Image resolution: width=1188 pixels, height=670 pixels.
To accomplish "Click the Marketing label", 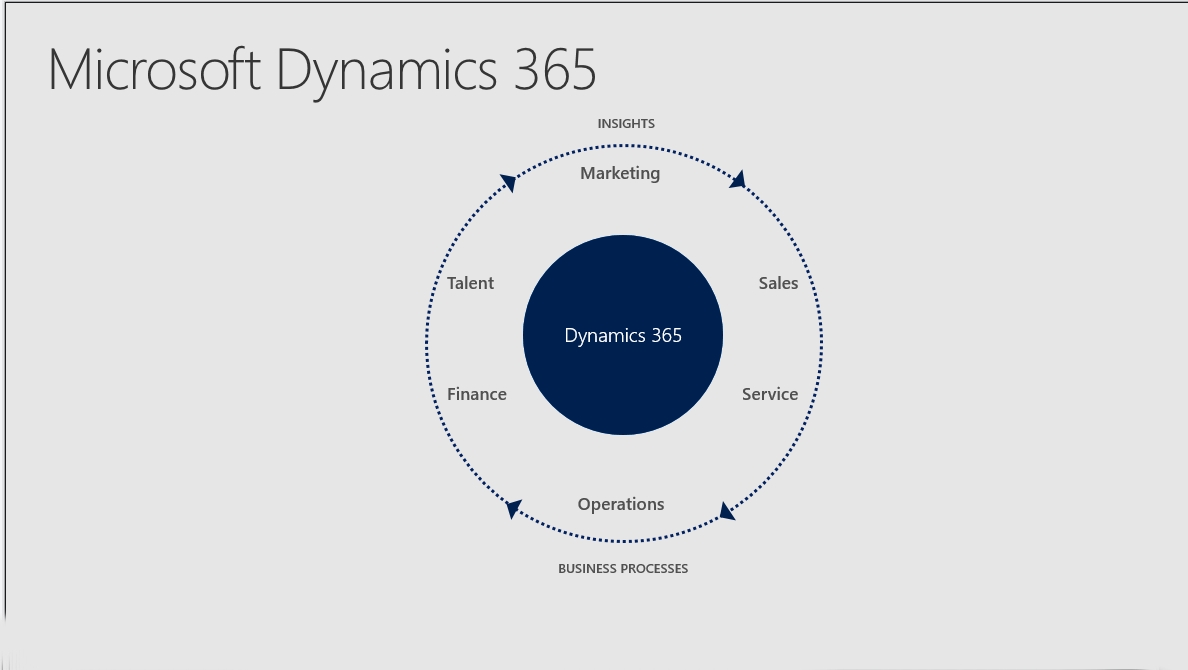I will [620, 173].
